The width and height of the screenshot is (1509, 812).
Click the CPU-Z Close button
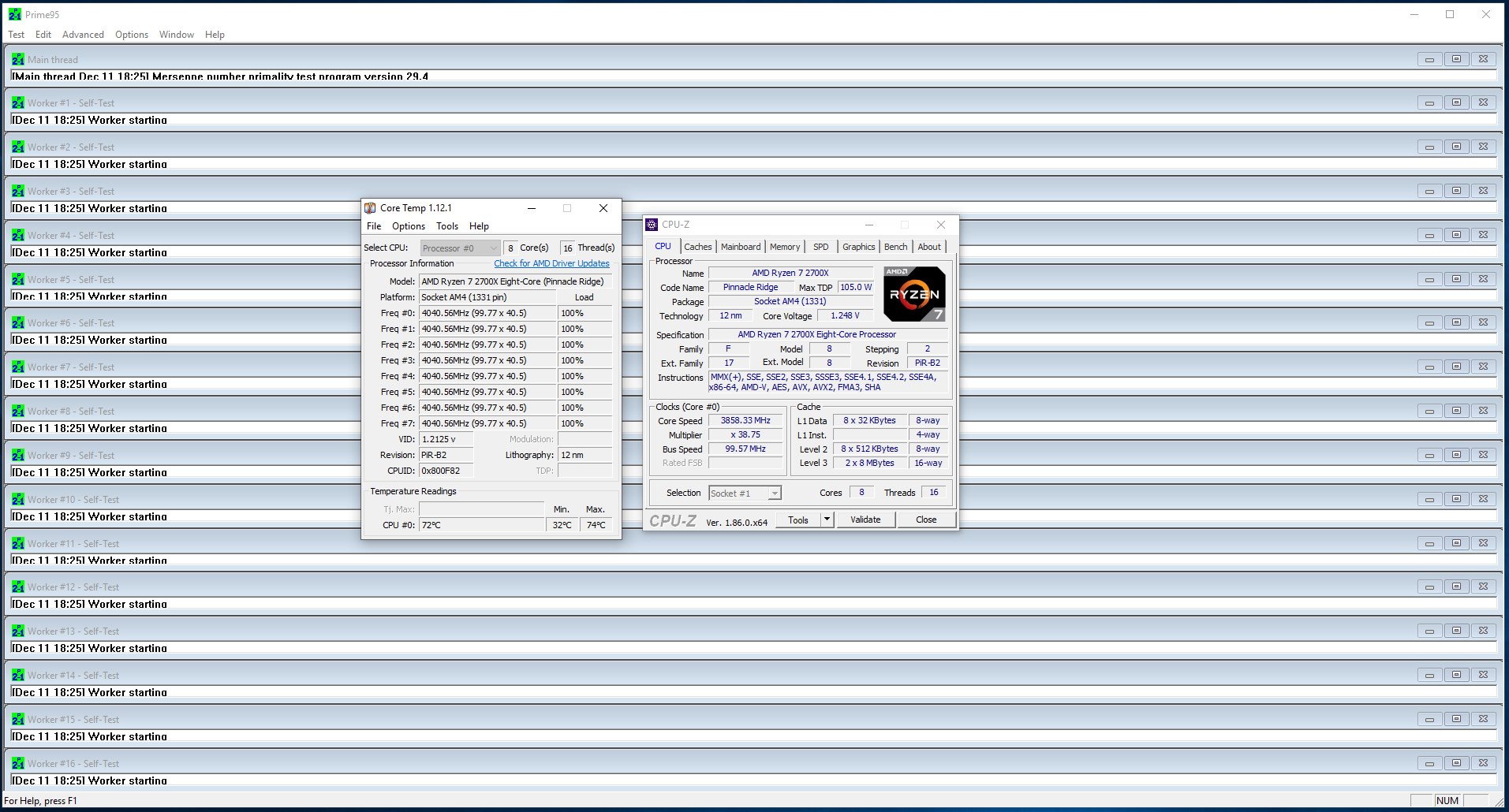(x=926, y=520)
